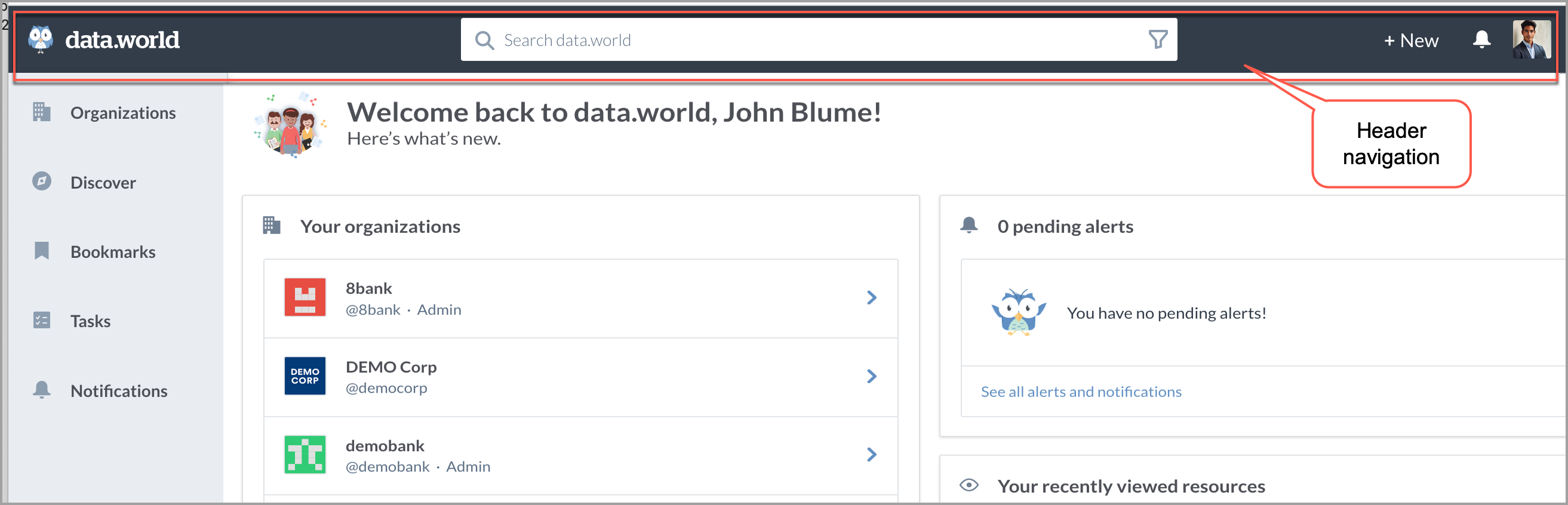This screenshot has height=505, width=1568.
Task: Open the search filter funnel icon
Action: click(x=1157, y=39)
